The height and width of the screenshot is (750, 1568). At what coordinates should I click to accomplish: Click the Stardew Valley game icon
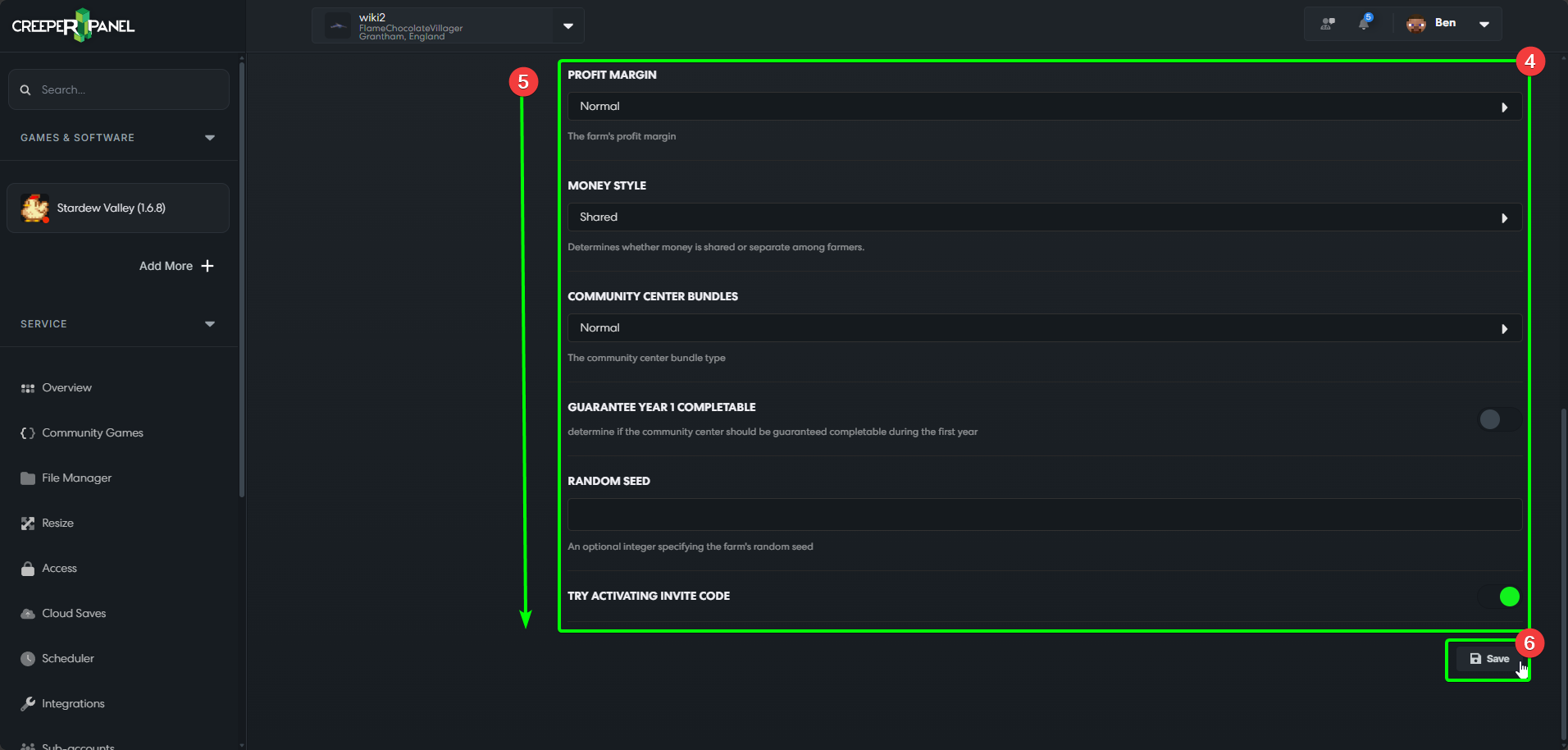click(x=35, y=208)
